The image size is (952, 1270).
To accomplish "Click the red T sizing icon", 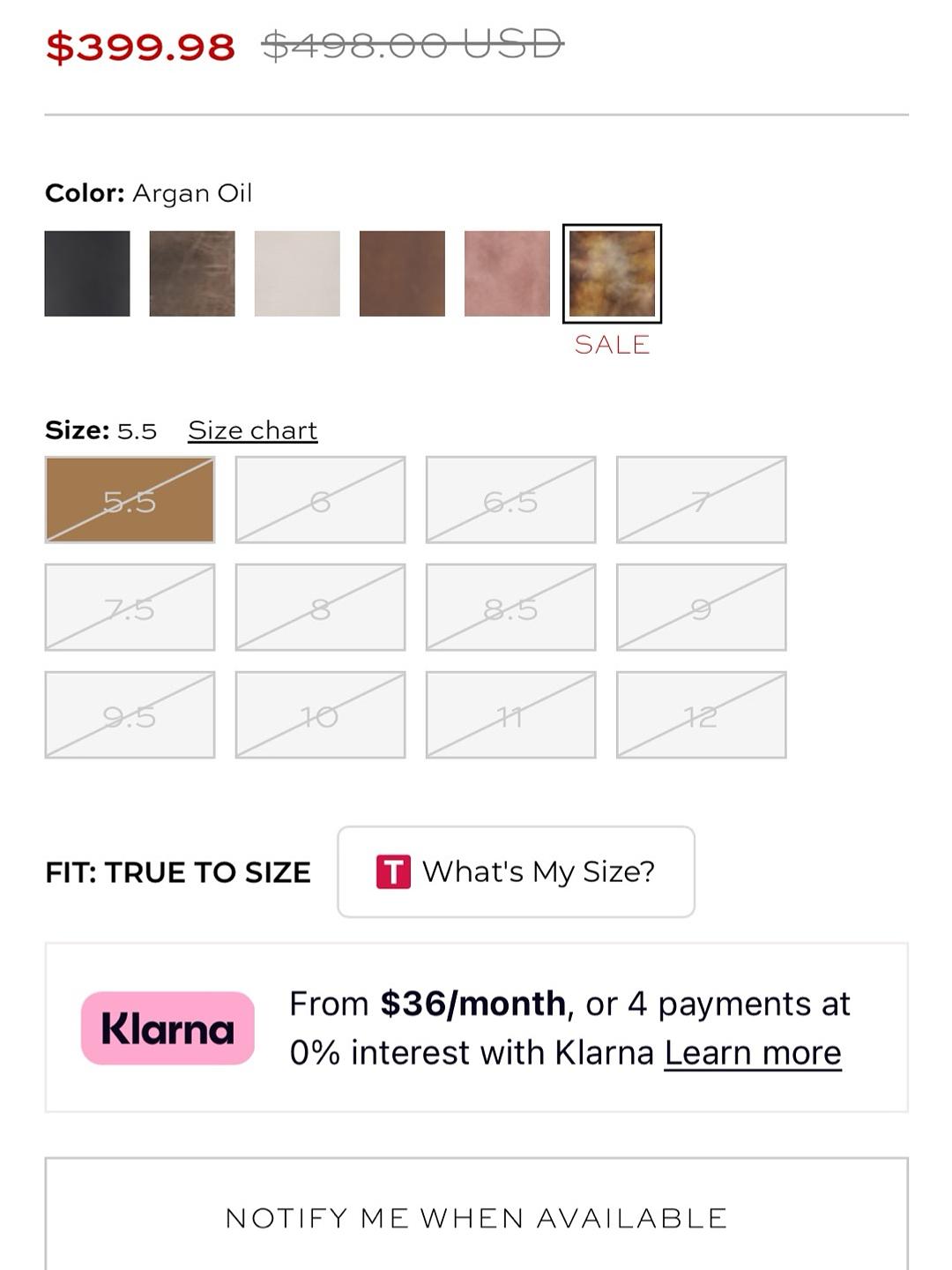I will point(393,871).
